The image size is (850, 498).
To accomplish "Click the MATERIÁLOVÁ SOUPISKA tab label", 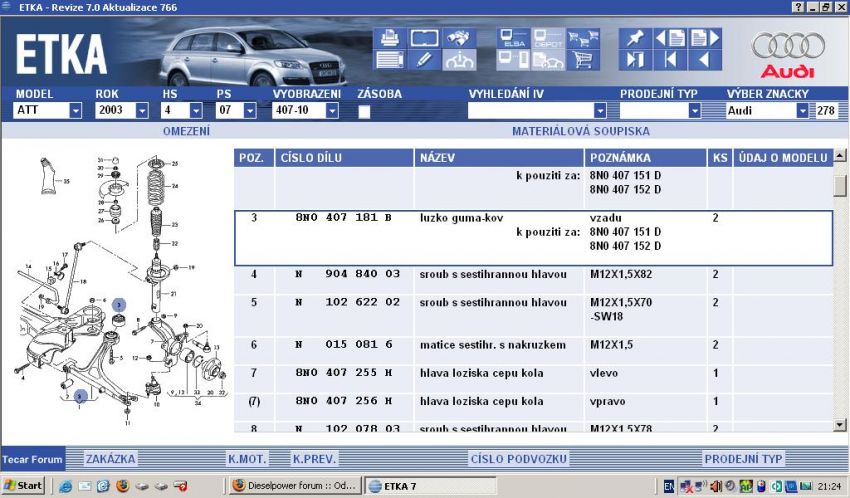I will (581, 131).
